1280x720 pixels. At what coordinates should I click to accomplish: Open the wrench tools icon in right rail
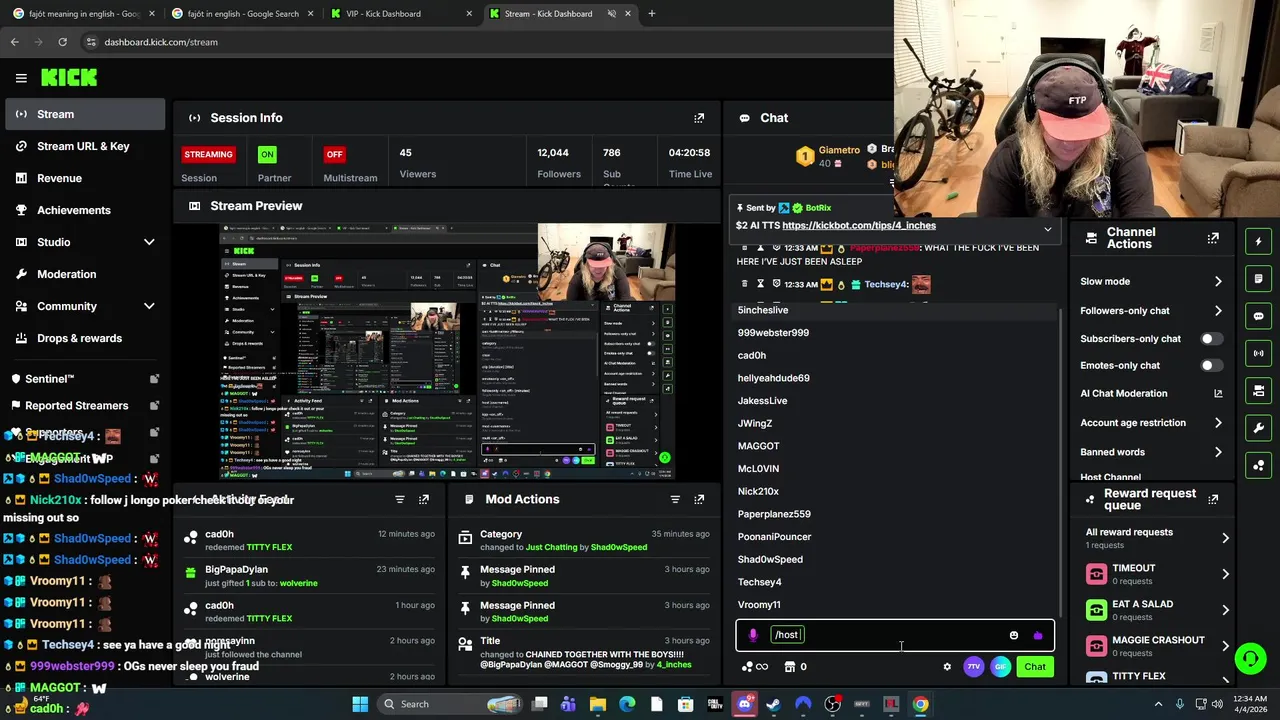(1259, 428)
